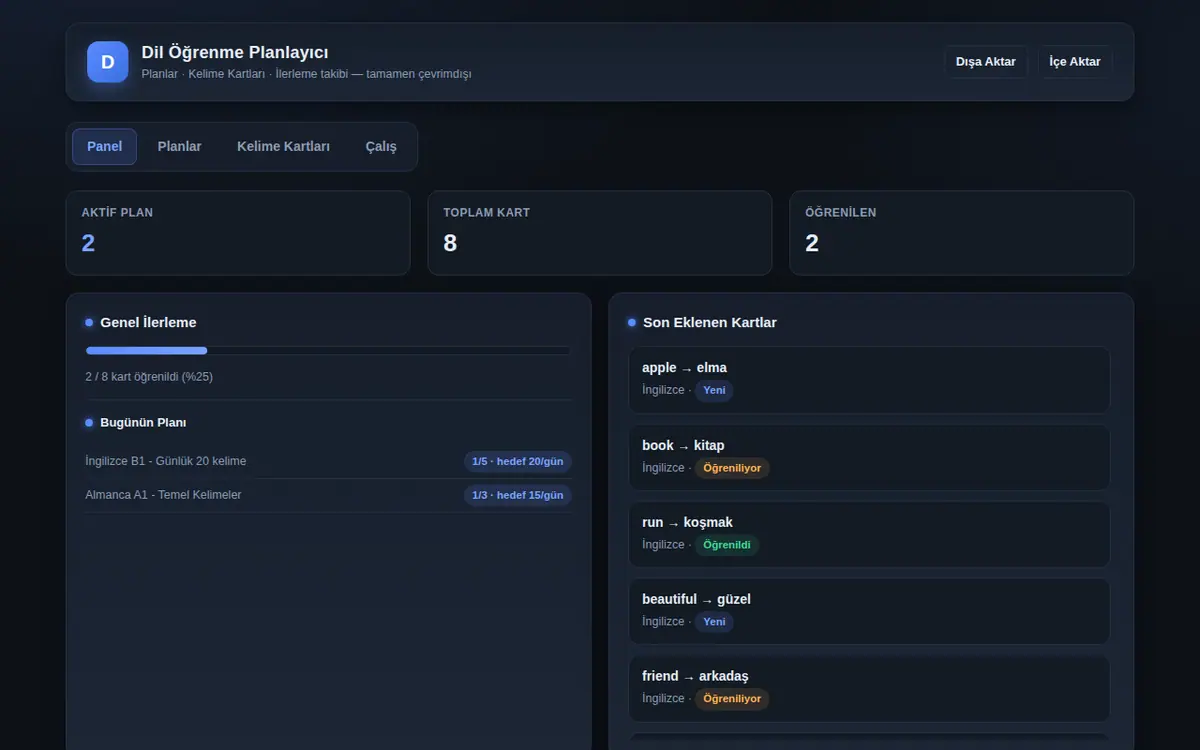Click the Yeni badge on the apple card

point(714,391)
